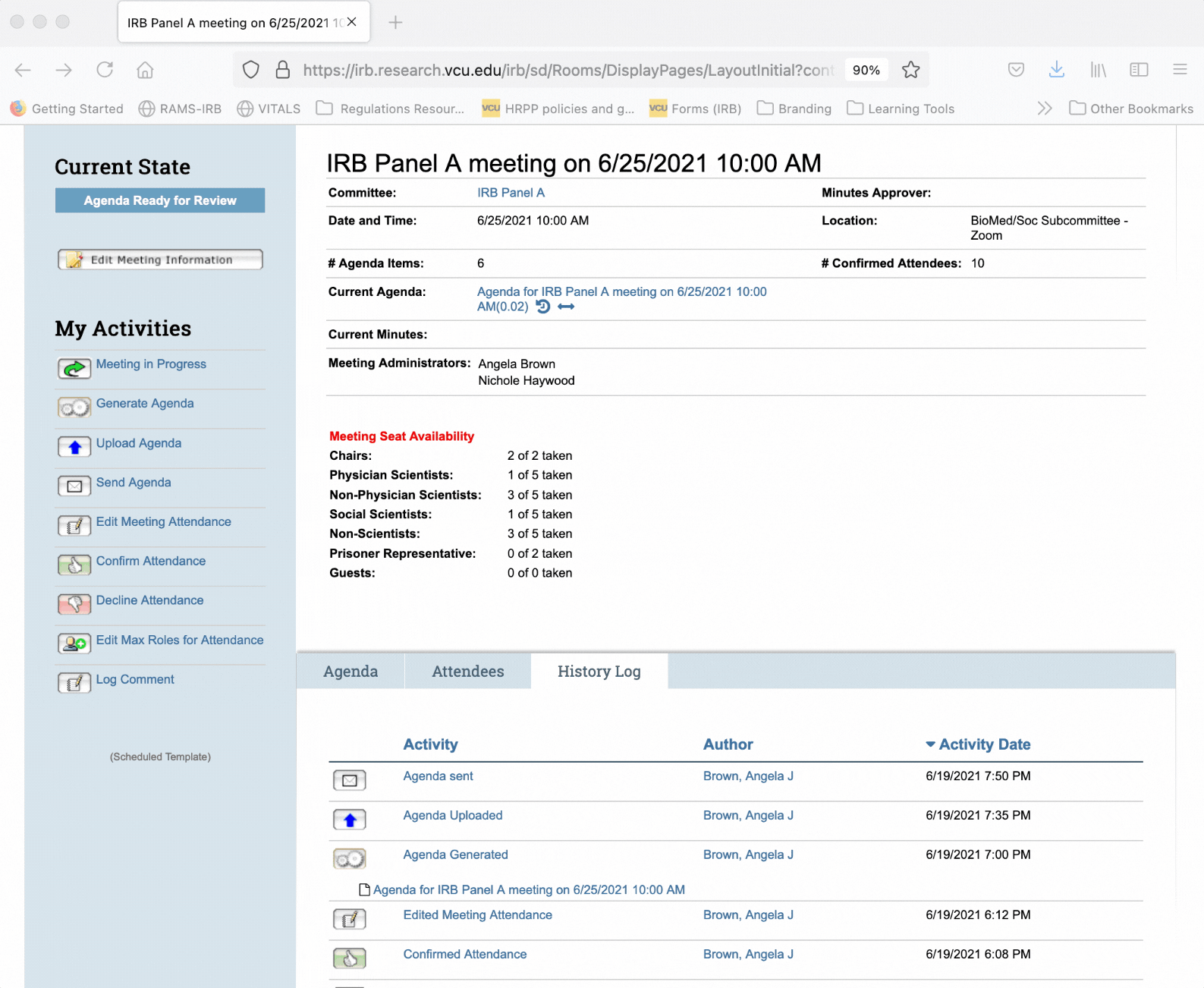Screen dimensions: 1204x988
Task: Click the Confirm Attendance thumbs-up icon
Action: 74,565
